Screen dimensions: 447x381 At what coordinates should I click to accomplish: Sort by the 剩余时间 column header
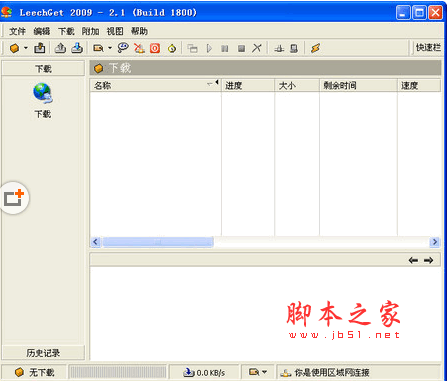coord(358,86)
